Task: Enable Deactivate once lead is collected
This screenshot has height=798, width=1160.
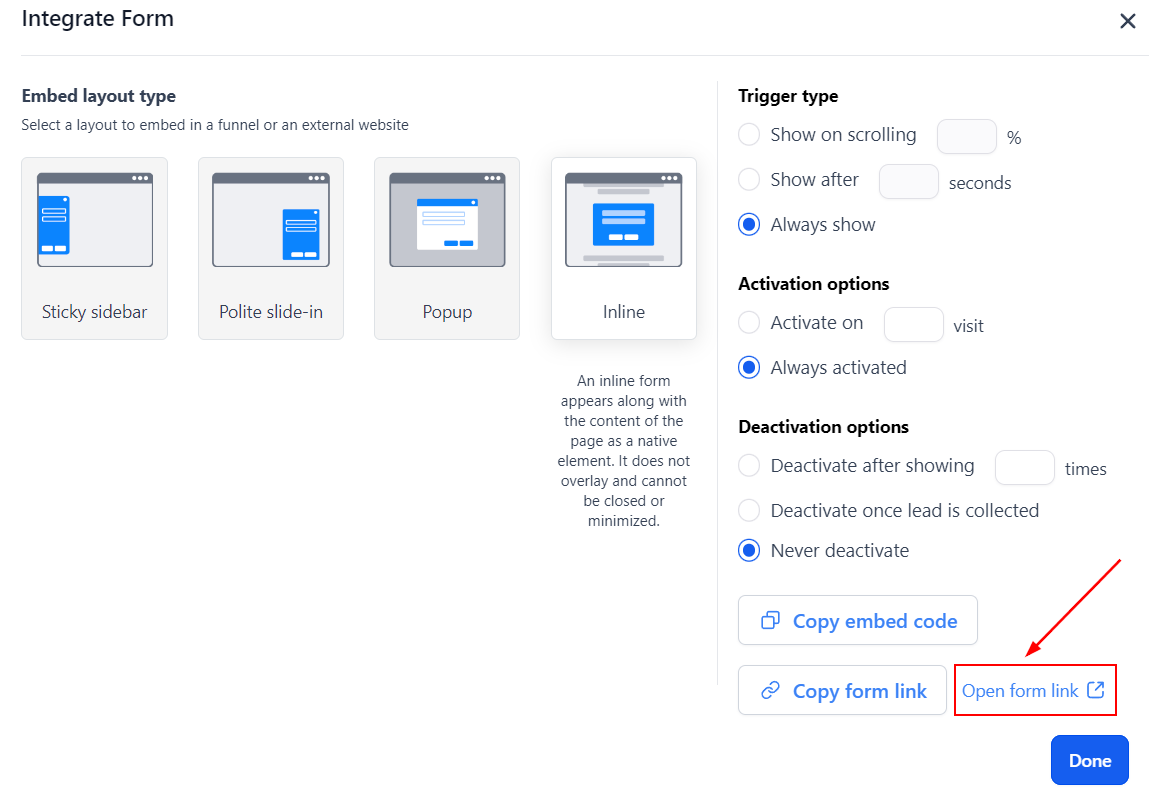Action: 749,511
